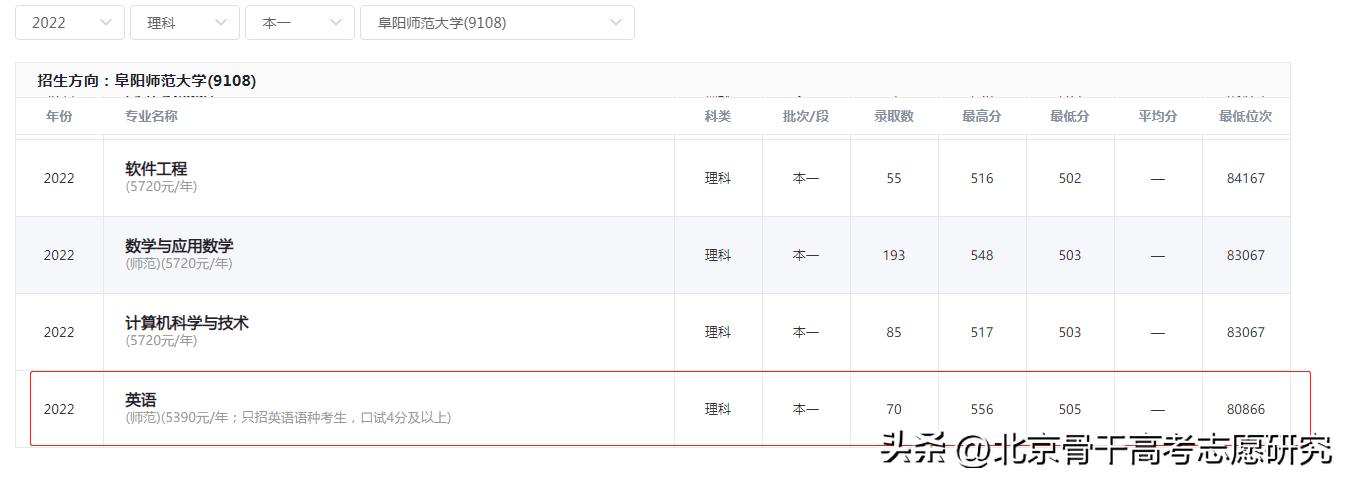Click lowest rank 80866 in 英语 row
Screen dimensions: 1347x480
[1245, 409]
